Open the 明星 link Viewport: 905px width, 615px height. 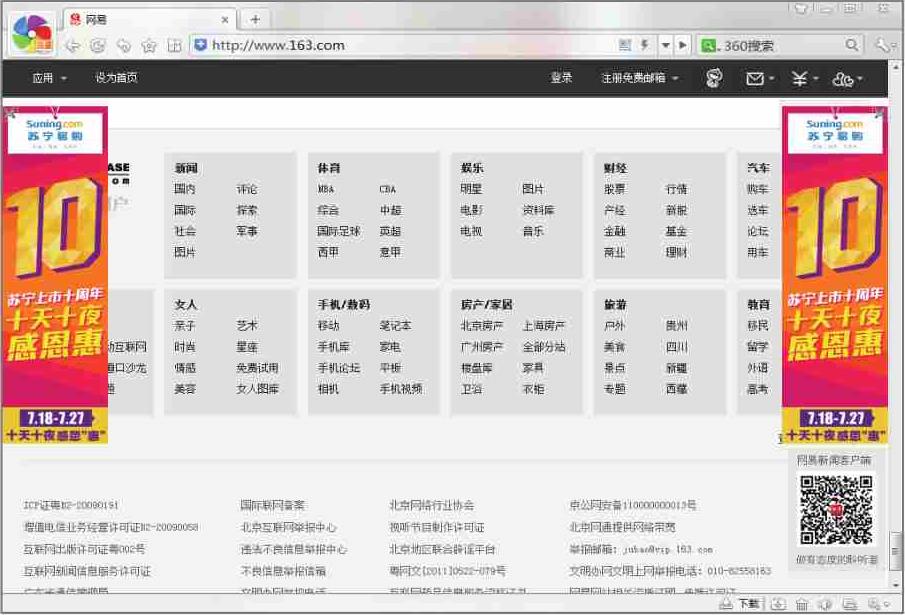471,189
